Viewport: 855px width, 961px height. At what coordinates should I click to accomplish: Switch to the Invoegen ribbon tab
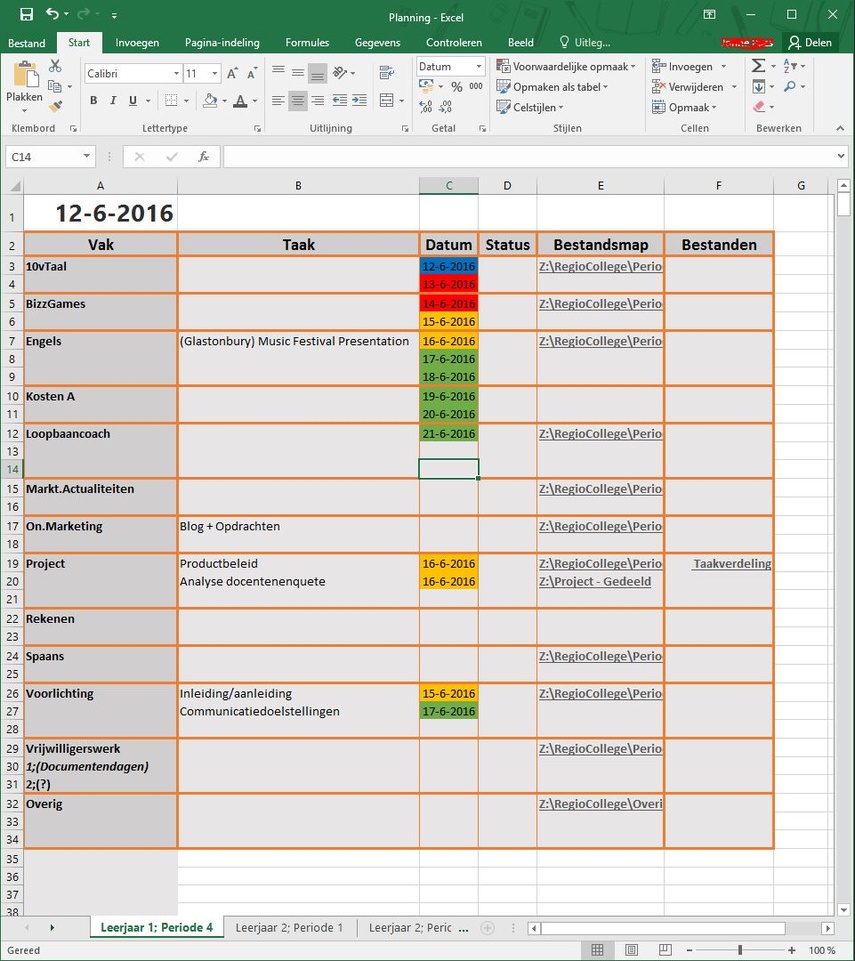137,42
